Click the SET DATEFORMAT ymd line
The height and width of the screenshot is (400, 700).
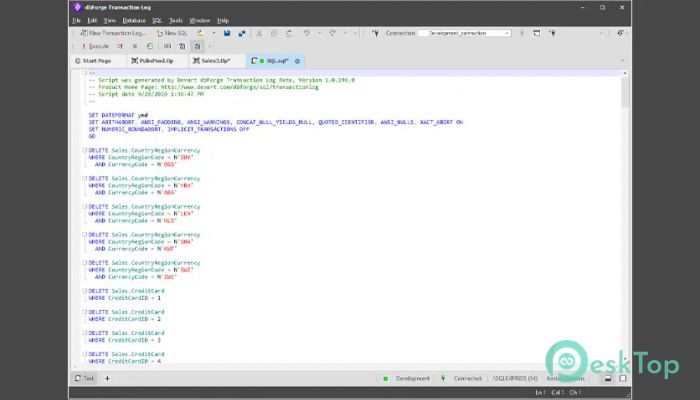click(x=118, y=115)
